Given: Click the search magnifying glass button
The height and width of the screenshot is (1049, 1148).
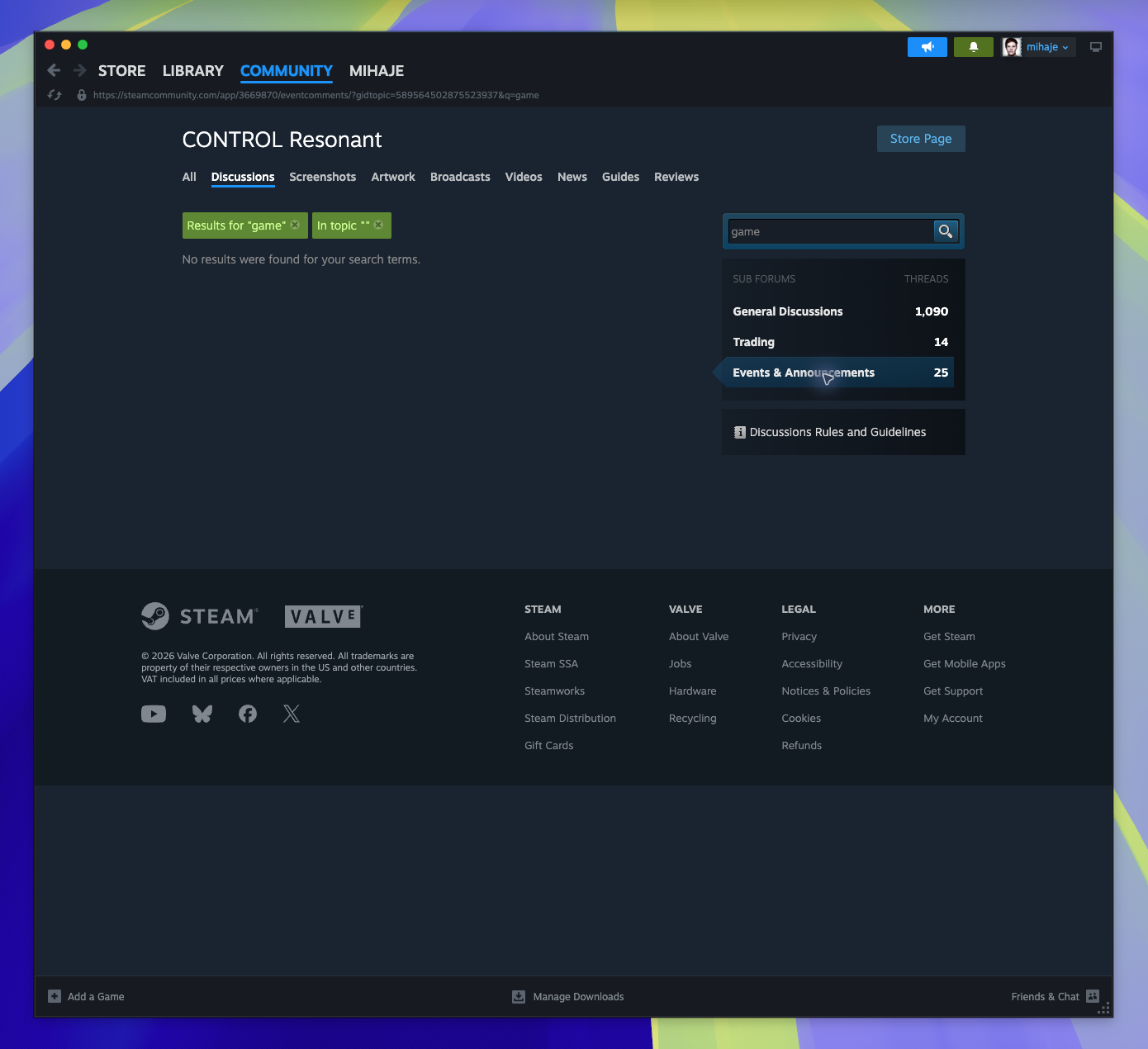Looking at the screenshot, I should pos(946,231).
